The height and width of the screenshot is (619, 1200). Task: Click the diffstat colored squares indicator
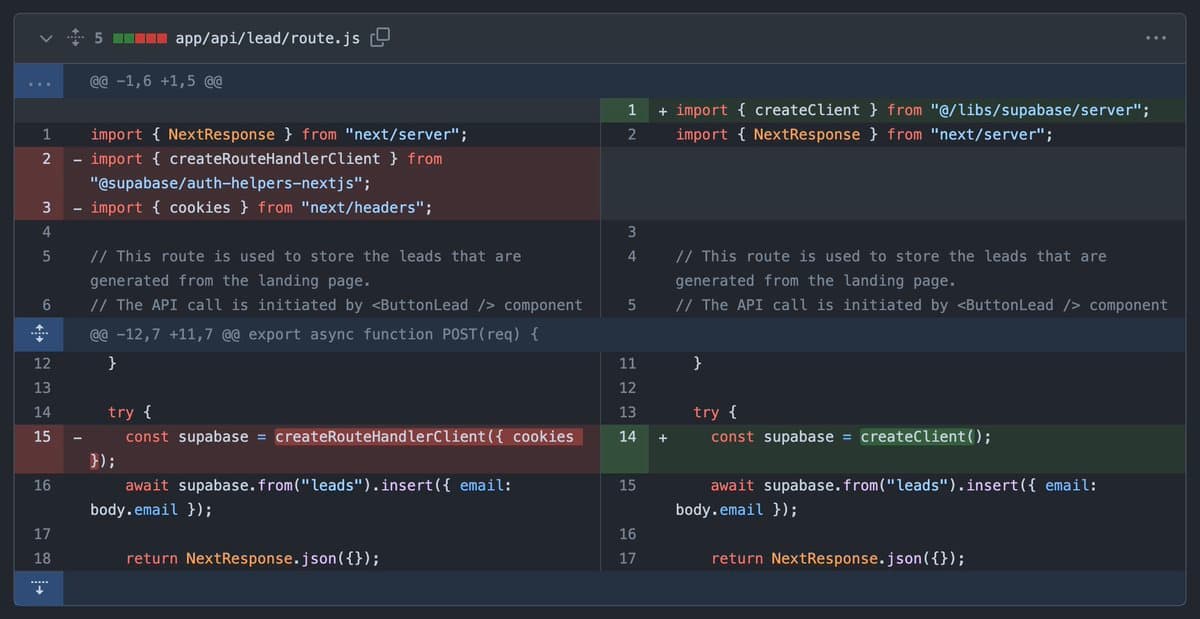point(139,39)
